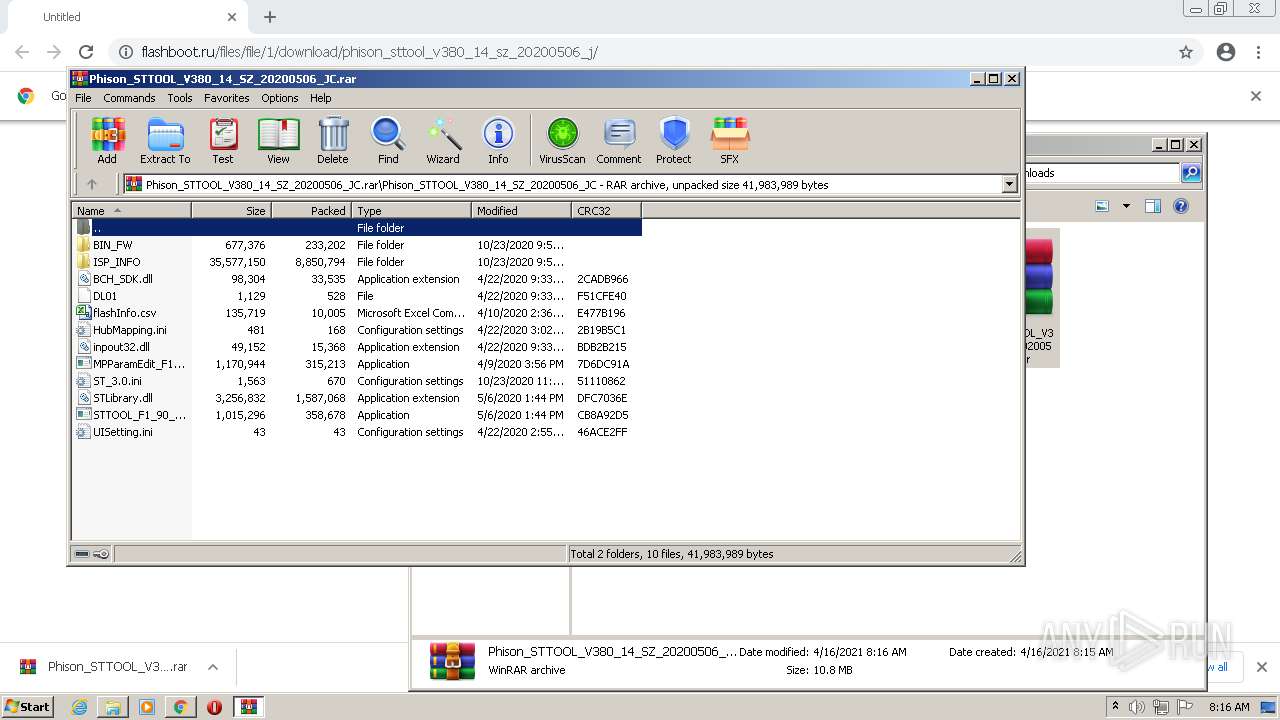Toggle the Explorer preview pane icon
The width and height of the screenshot is (1280, 720).
coord(1153,206)
